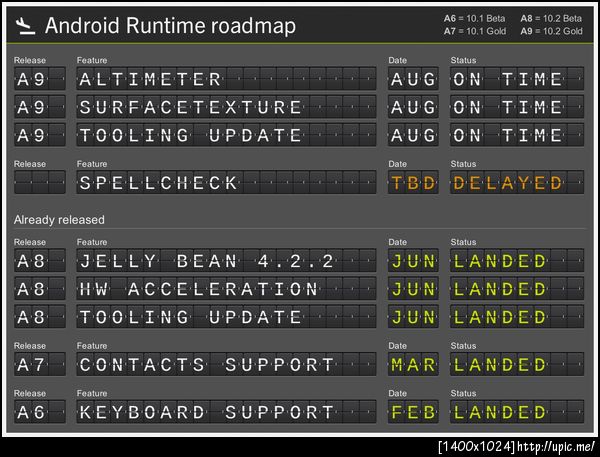Click the LANDED status for KEYBOARD SUPPORT

517,411
